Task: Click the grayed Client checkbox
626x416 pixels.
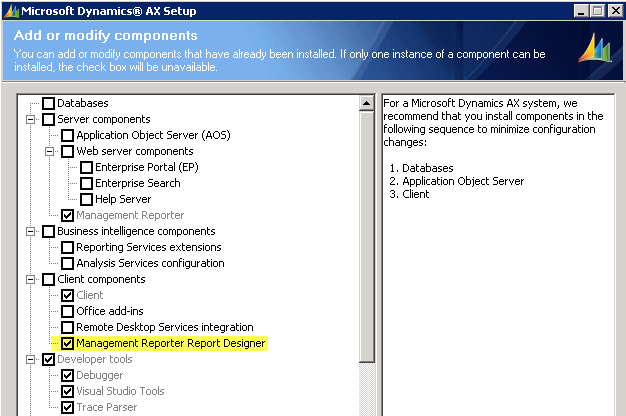Action: (x=67, y=295)
